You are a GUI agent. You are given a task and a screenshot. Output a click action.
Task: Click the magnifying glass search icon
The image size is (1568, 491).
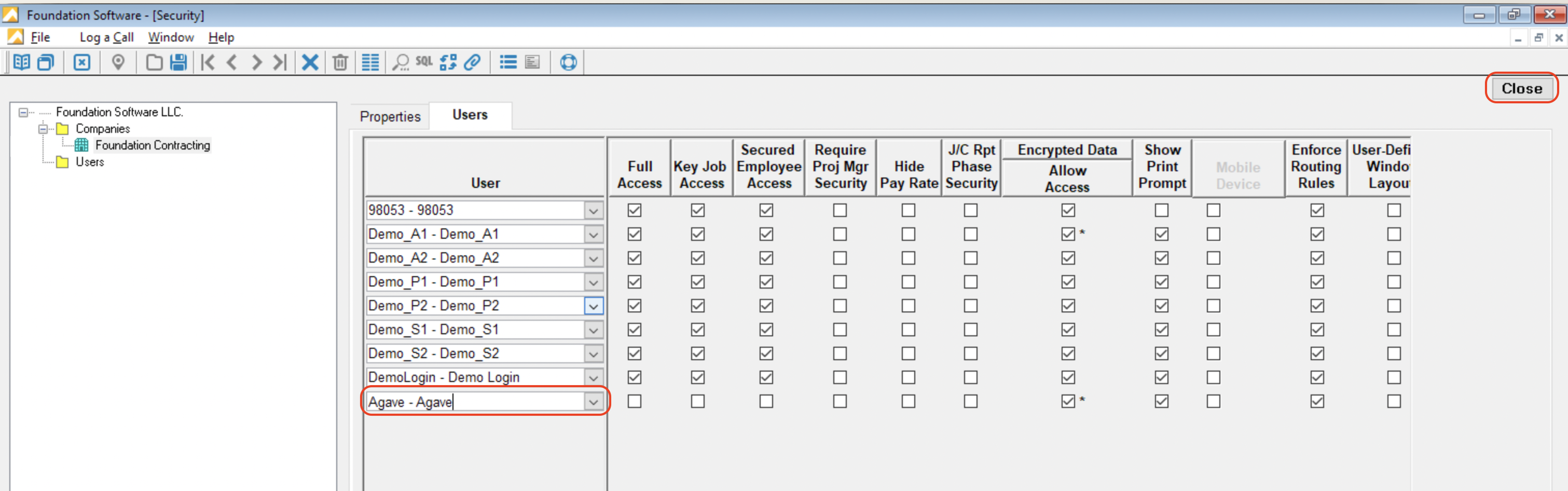click(x=400, y=62)
